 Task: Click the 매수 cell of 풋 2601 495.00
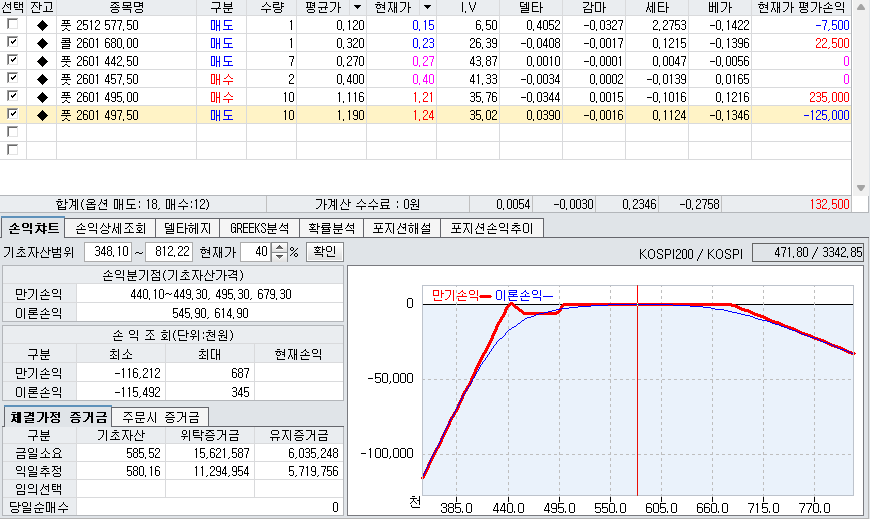(221, 98)
